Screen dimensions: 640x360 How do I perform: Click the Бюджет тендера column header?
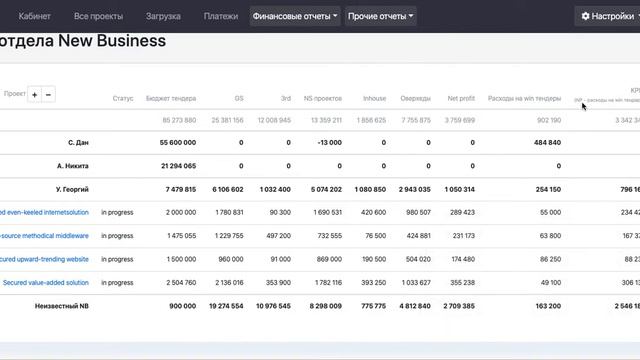pyautogui.click(x=171, y=98)
